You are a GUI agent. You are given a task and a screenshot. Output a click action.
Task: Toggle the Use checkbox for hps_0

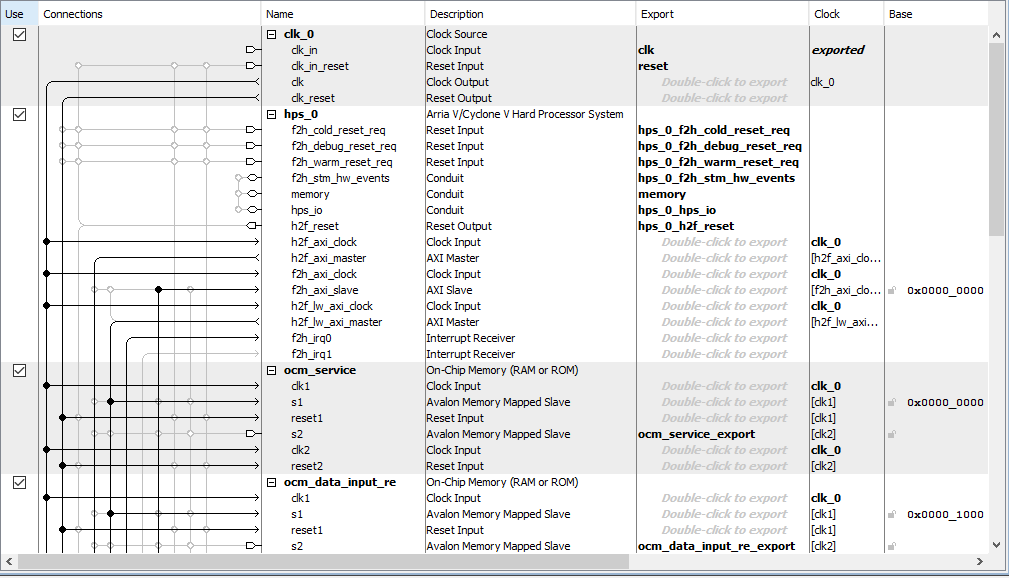(20, 115)
